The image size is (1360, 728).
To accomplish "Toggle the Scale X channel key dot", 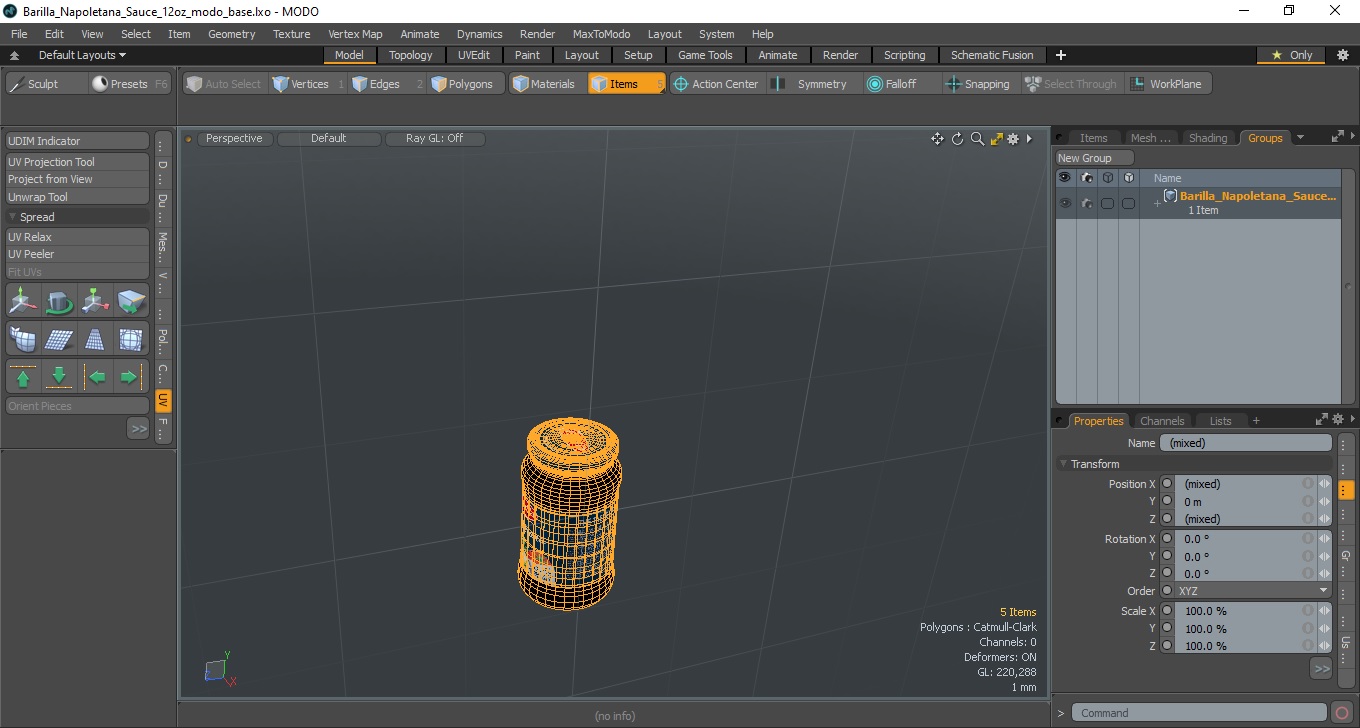I will pyautogui.click(x=1166, y=611).
